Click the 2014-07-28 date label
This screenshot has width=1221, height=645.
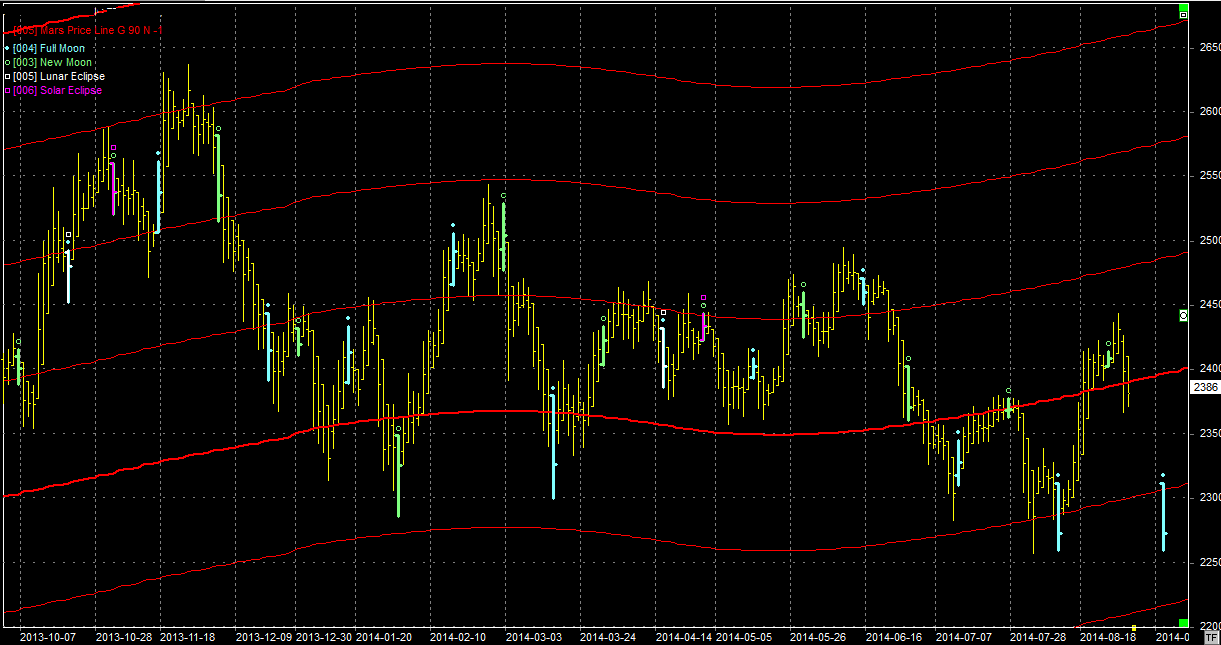coord(1038,636)
